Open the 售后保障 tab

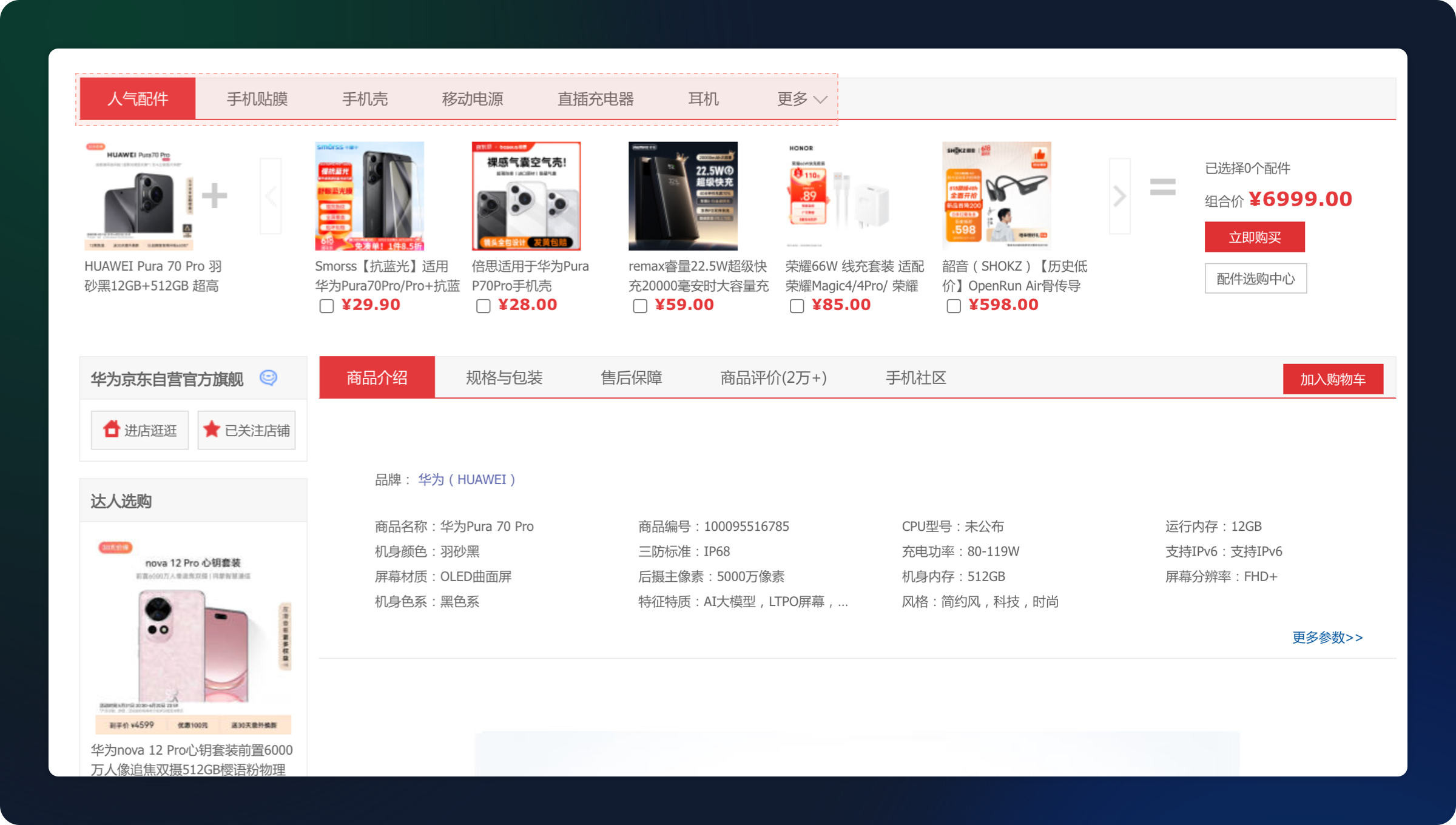point(631,377)
